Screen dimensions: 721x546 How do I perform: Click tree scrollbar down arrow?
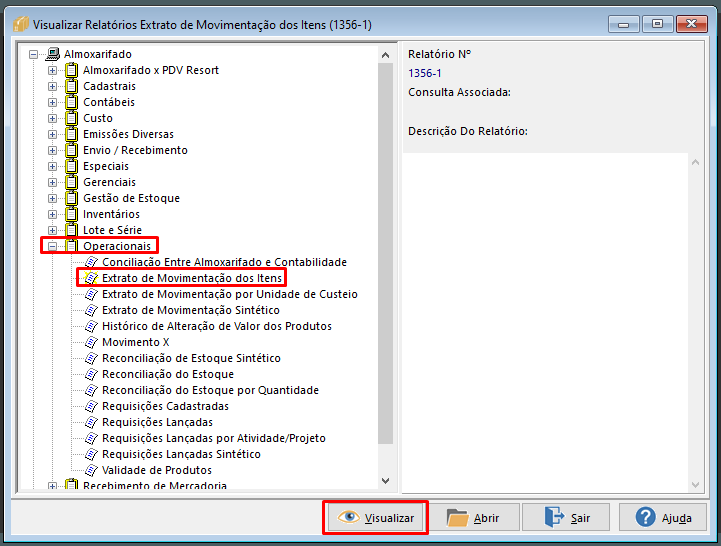pyautogui.click(x=386, y=481)
